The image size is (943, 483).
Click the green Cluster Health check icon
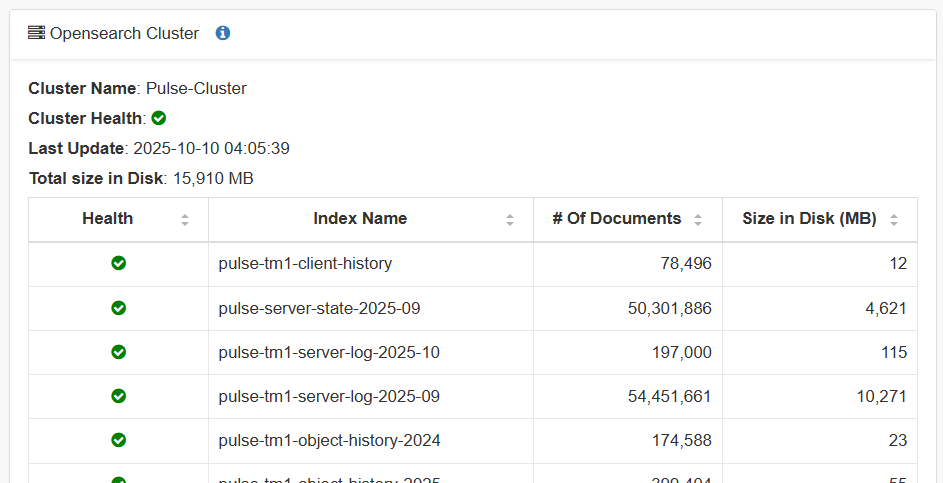[159, 118]
